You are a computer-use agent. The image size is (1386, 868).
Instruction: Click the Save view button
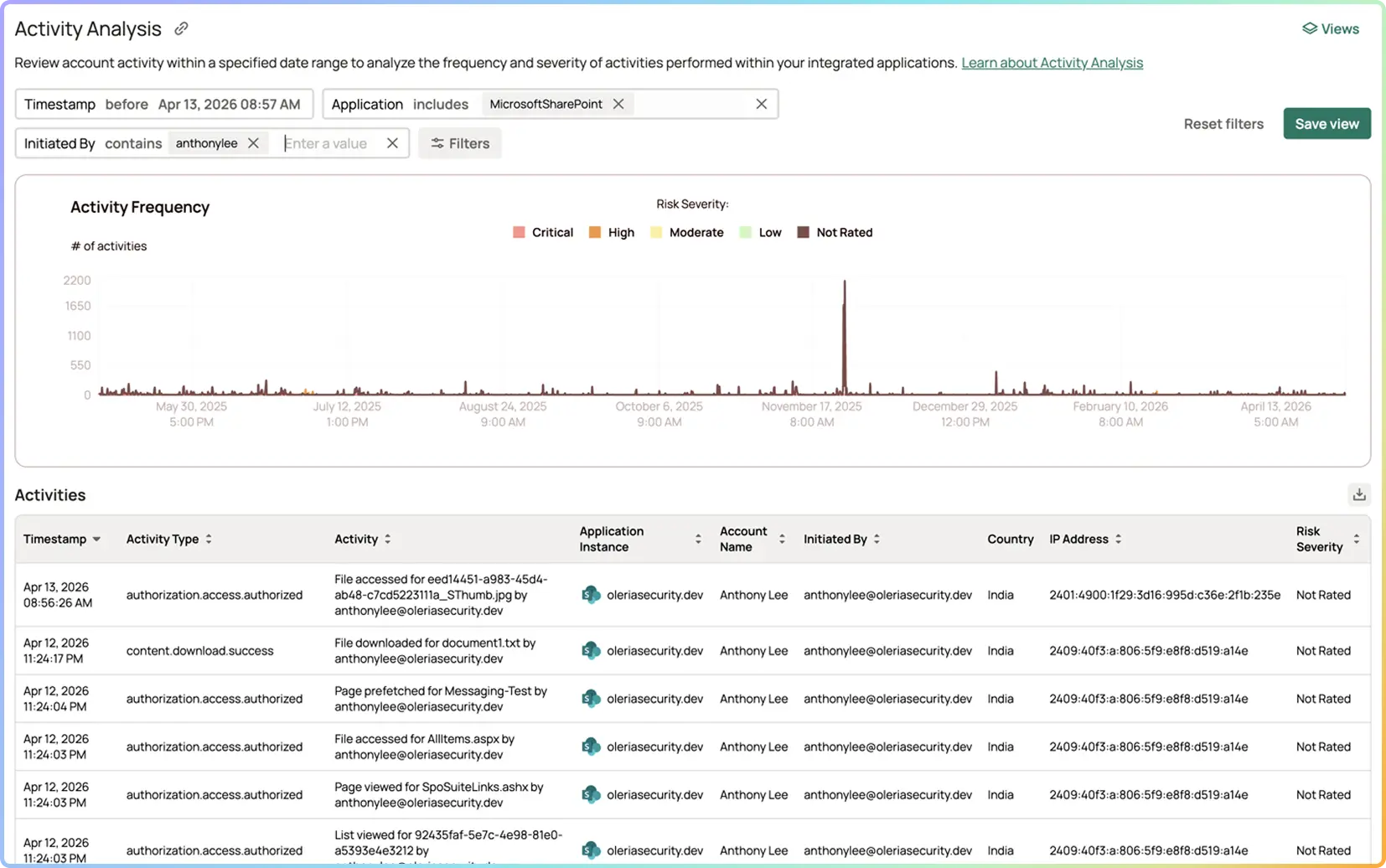[x=1327, y=123]
